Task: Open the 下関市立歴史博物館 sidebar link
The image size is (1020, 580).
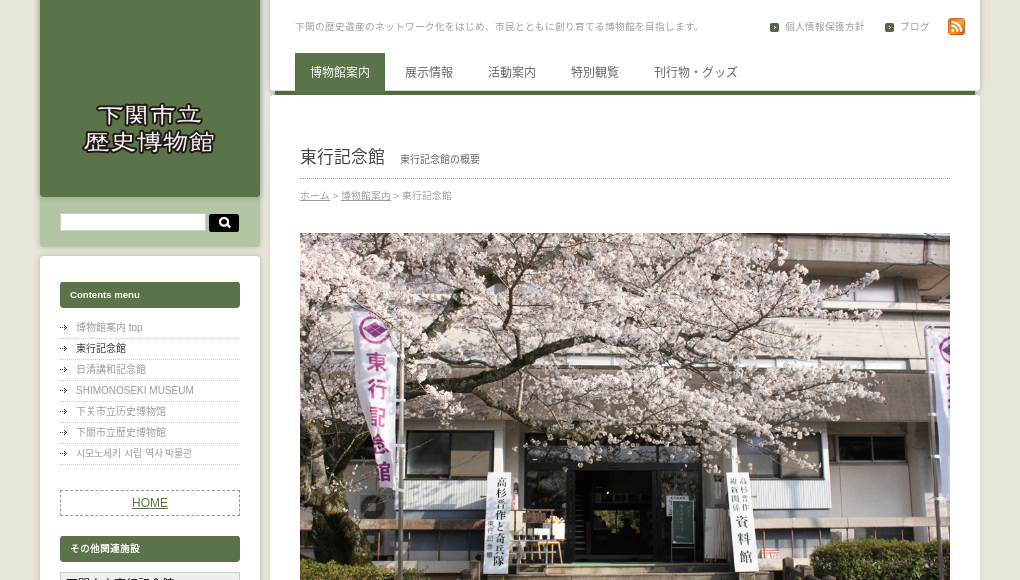Action: point(121,432)
